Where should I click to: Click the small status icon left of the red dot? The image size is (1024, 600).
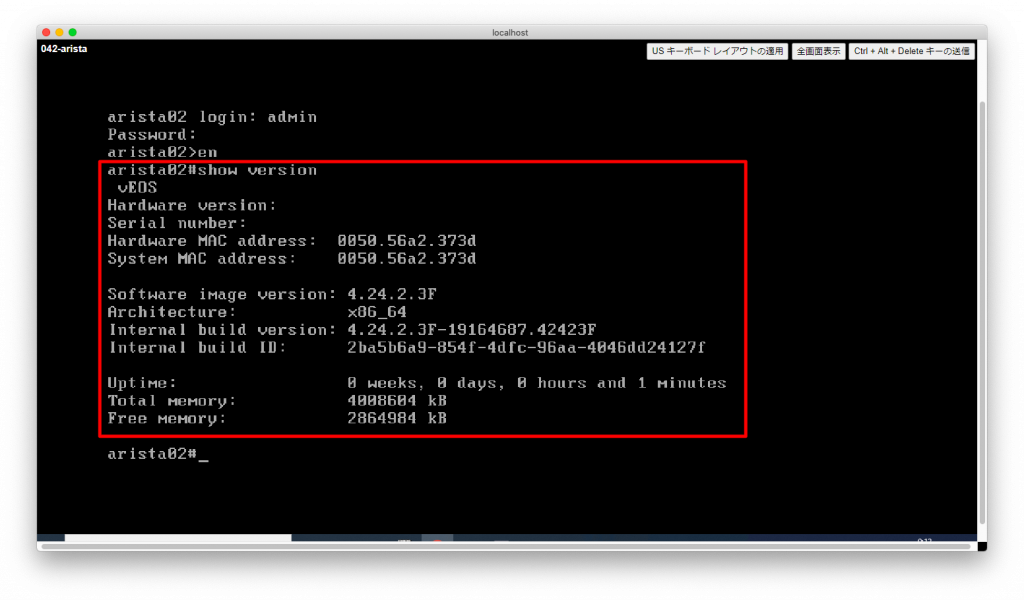[x=403, y=540]
